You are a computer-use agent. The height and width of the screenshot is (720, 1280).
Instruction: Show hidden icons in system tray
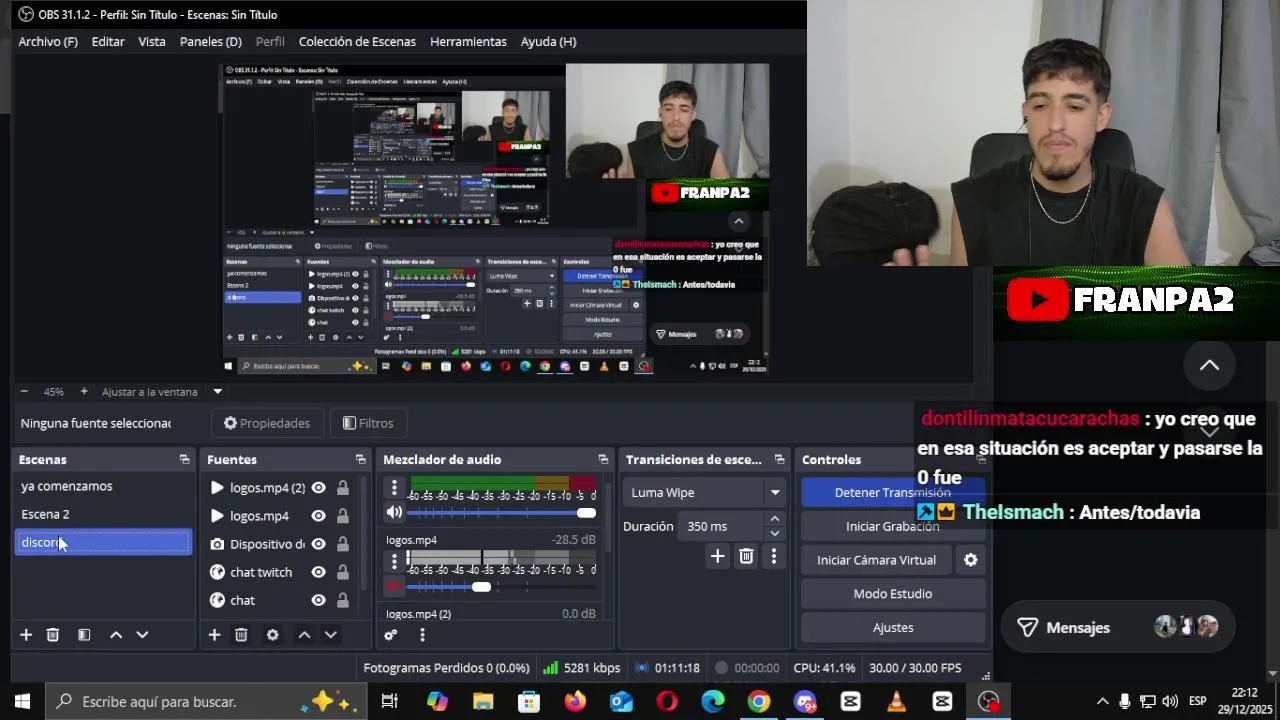pos(1102,701)
